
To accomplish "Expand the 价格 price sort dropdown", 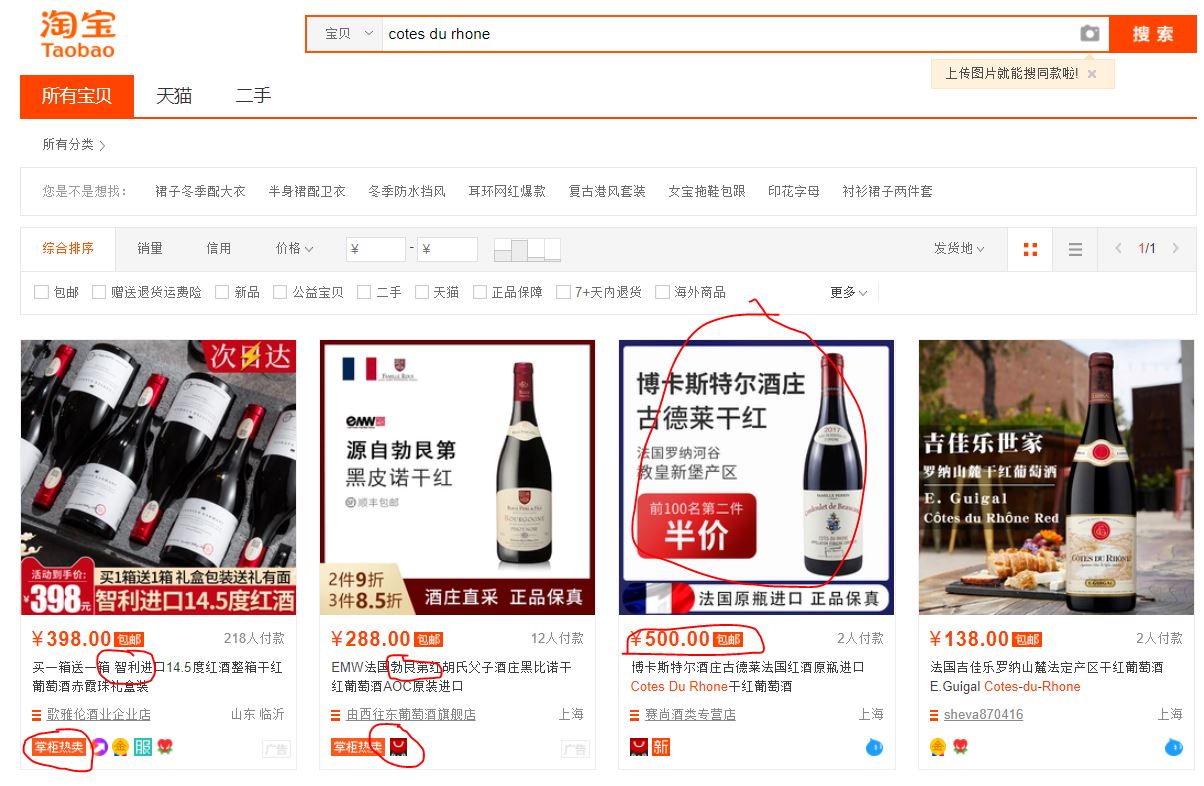I will coord(292,249).
